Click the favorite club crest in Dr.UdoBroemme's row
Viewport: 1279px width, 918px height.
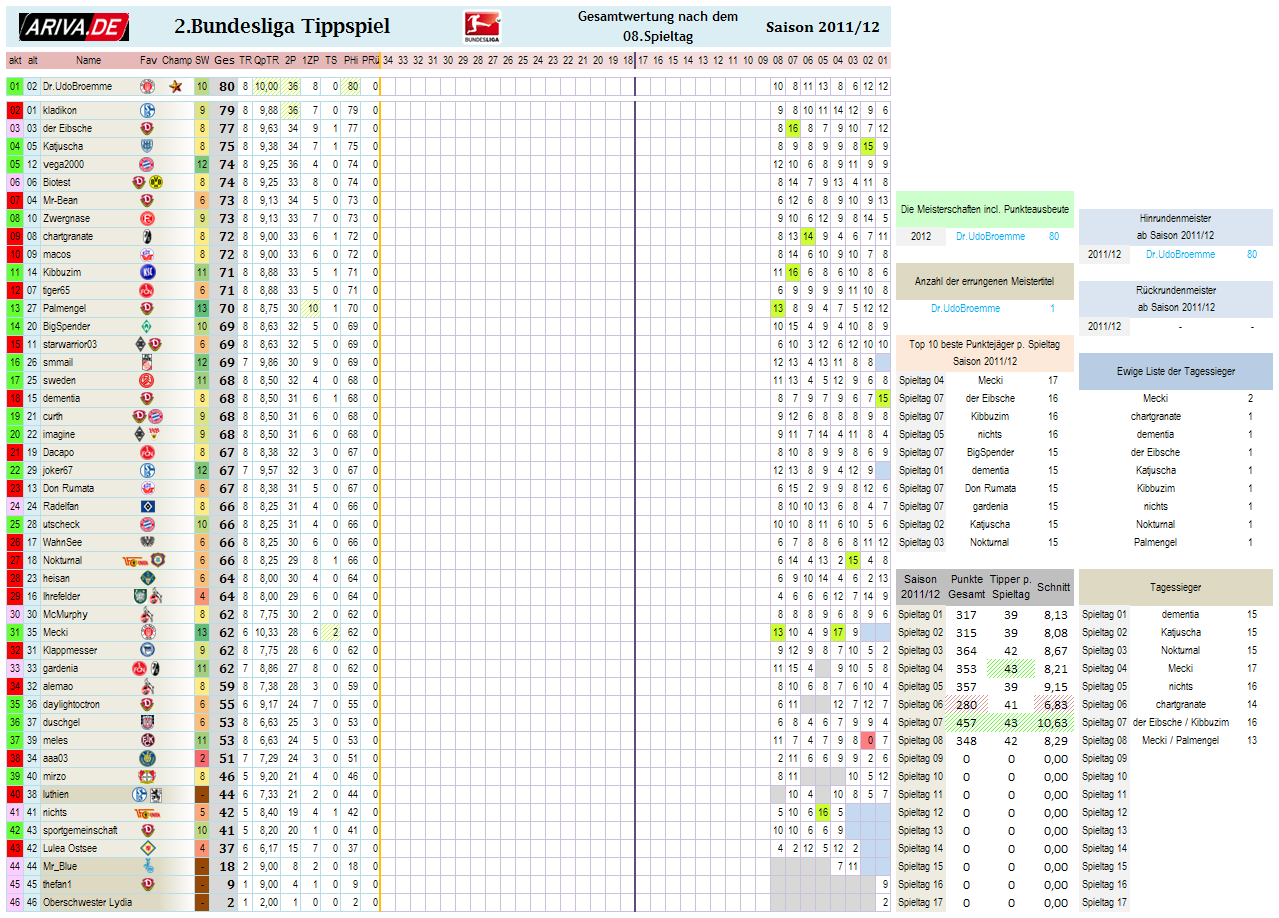[147, 87]
